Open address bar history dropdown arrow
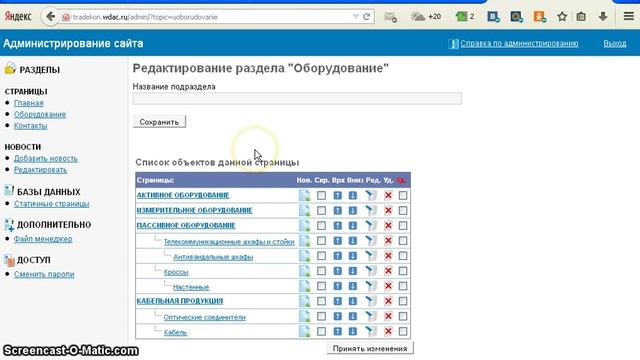 [x=356, y=17]
